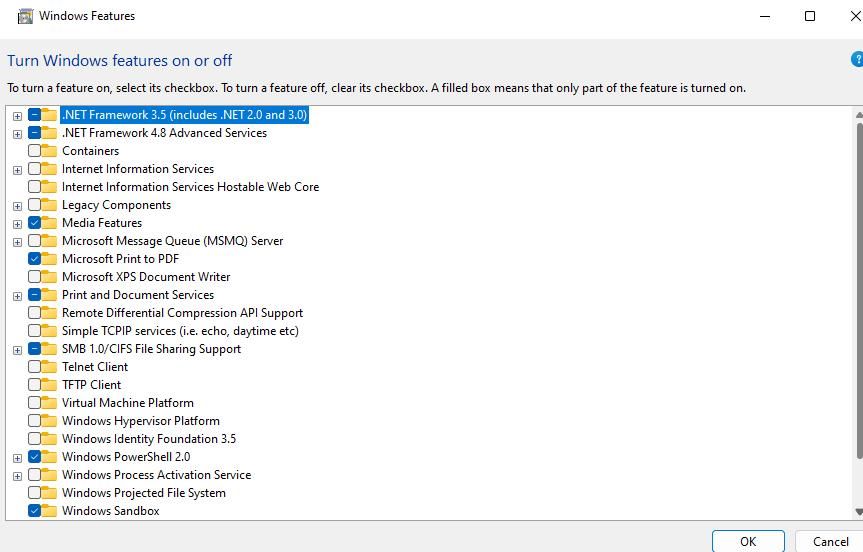
Task: Select 'Internet Information Services Hostable Web Core' label
Action: click(x=190, y=187)
